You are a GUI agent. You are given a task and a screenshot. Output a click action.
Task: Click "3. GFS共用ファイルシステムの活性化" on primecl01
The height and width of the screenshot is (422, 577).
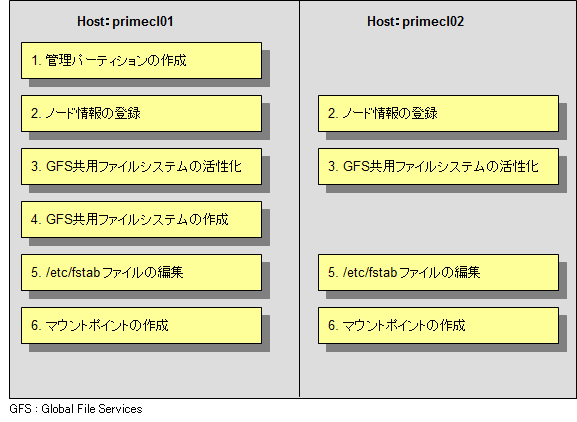[x=141, y=166]
